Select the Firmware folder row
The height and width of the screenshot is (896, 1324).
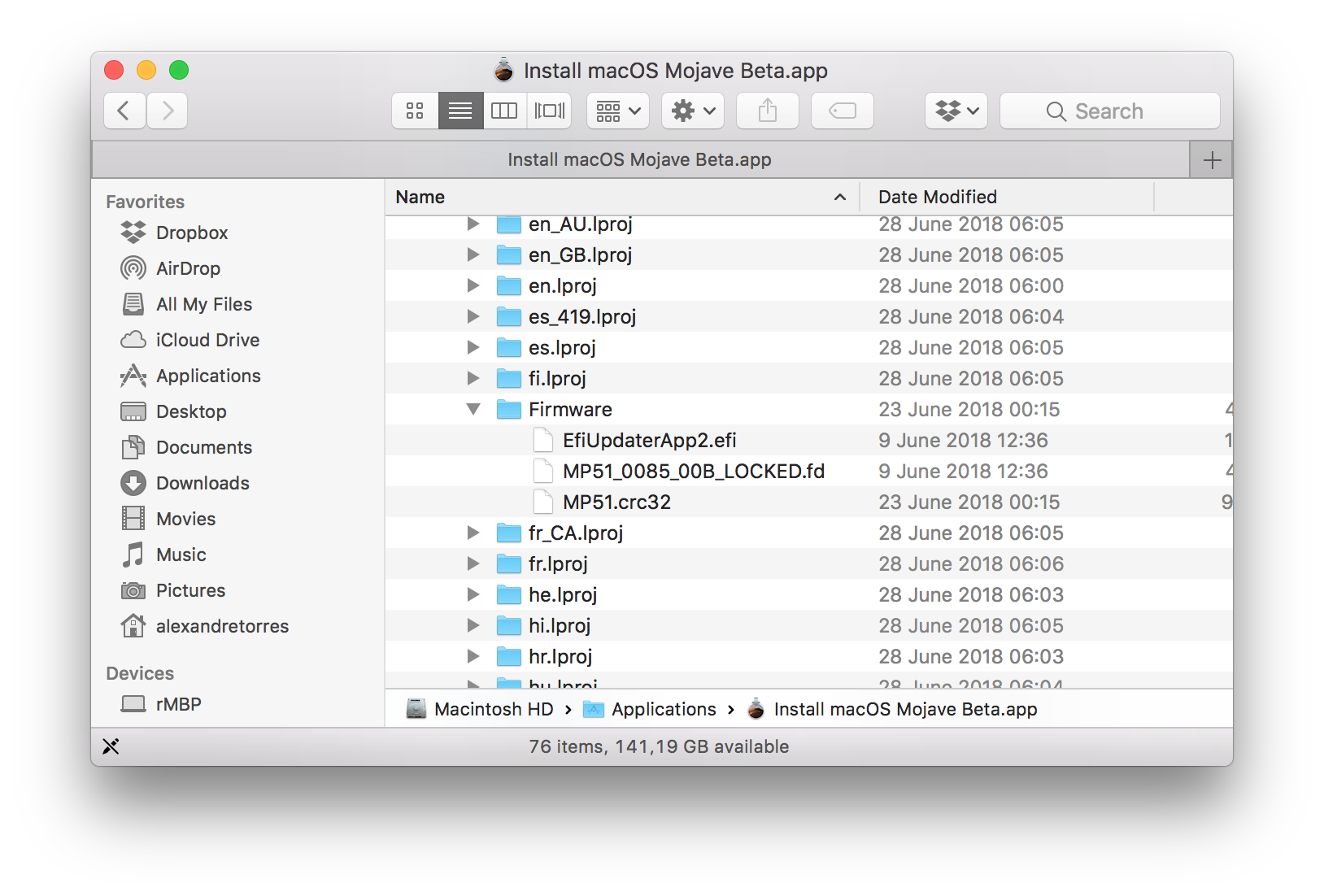[x=809, y=409]
